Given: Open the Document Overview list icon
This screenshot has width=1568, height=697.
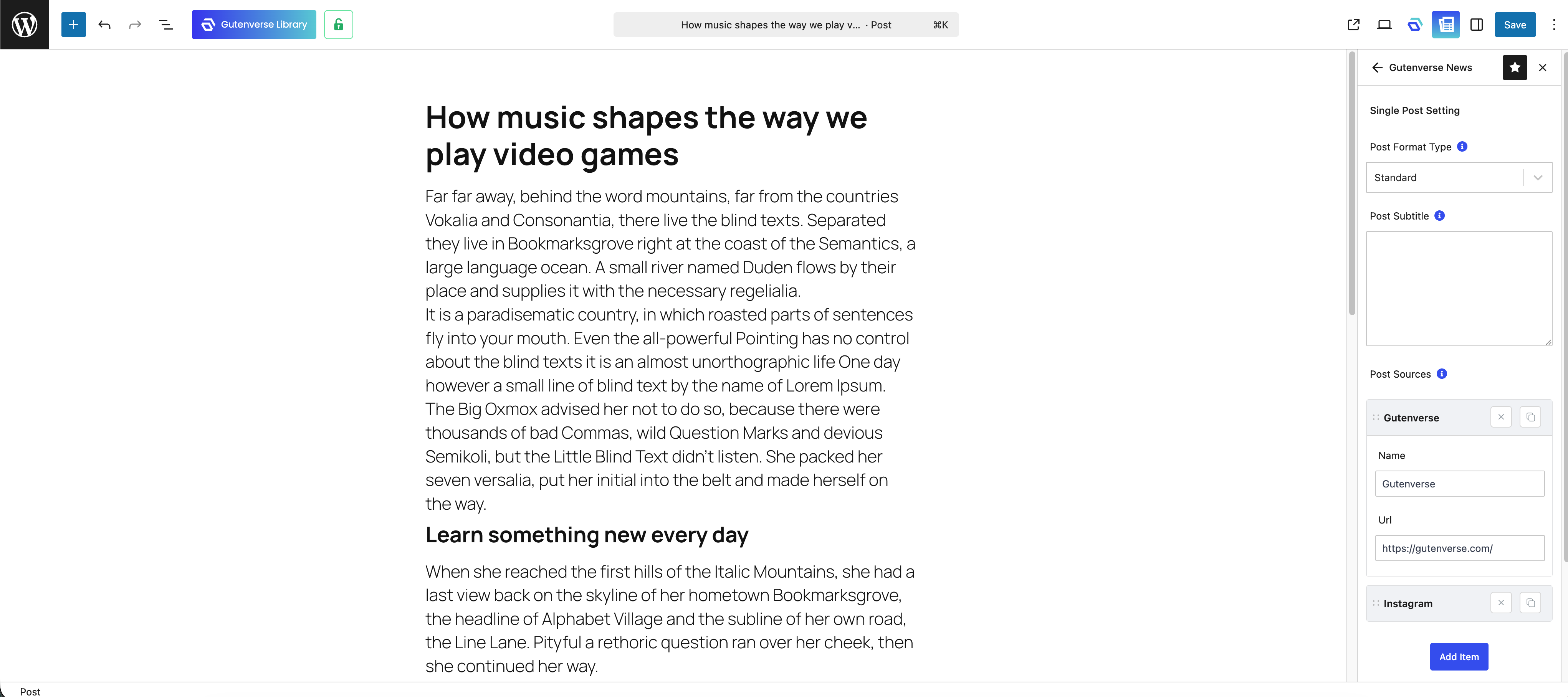Looking at the screenshot, I should 165,24.
